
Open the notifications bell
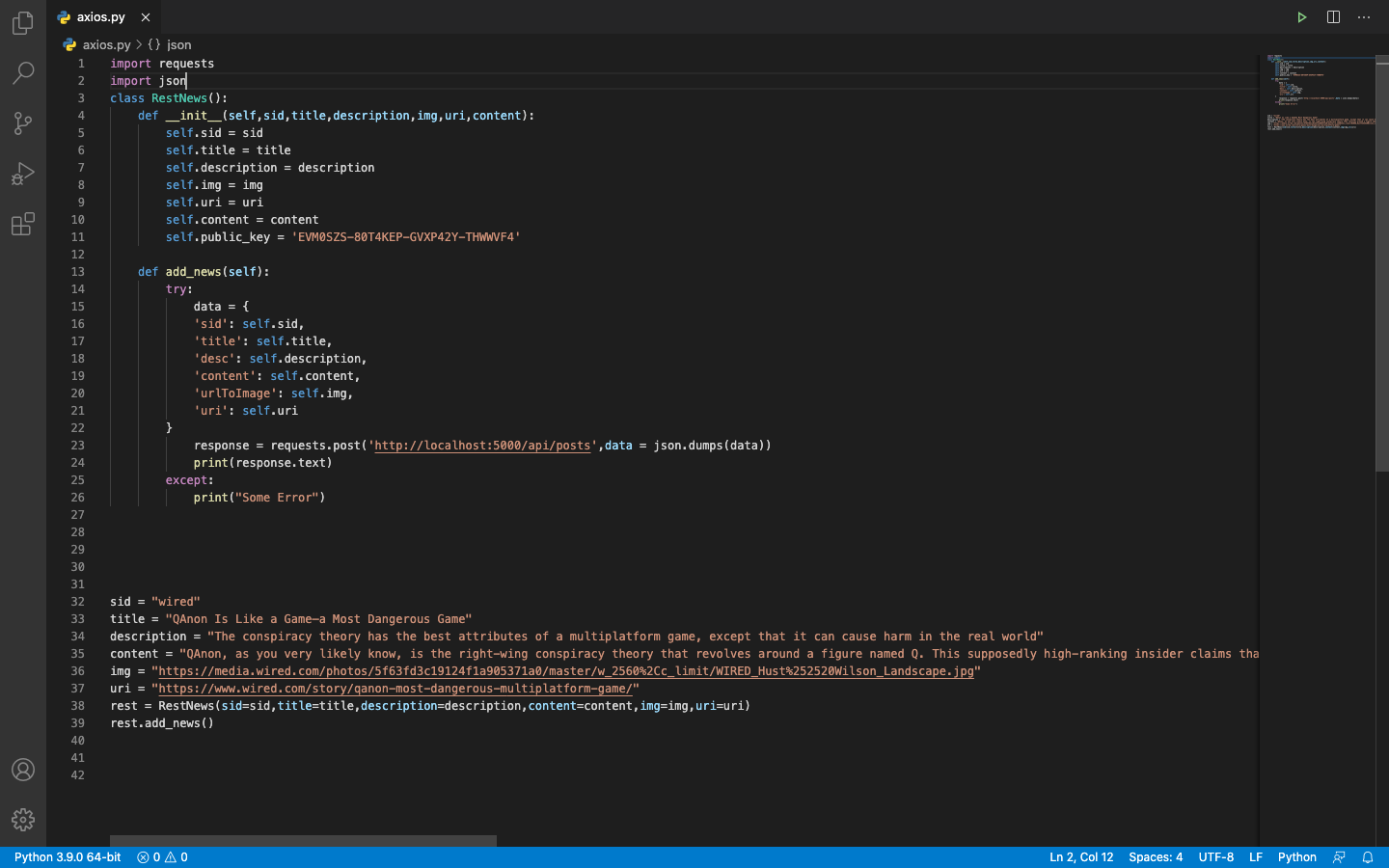click(x=1368, y=857)
